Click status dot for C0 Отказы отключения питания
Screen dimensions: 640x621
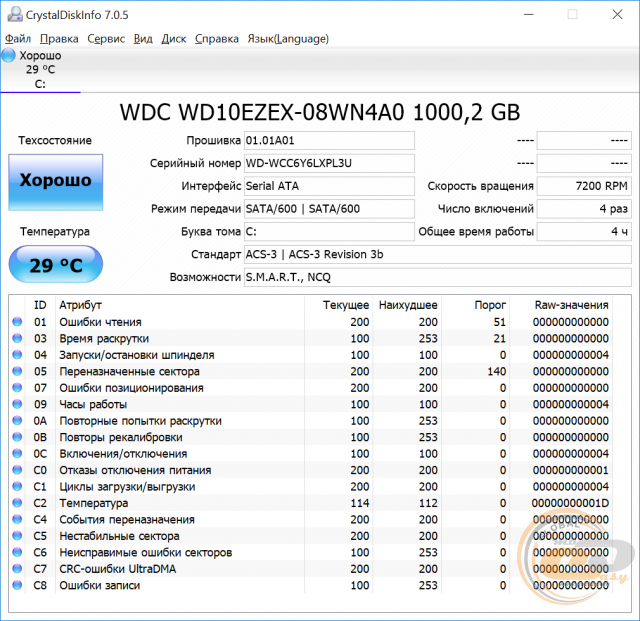coord(17,470)
